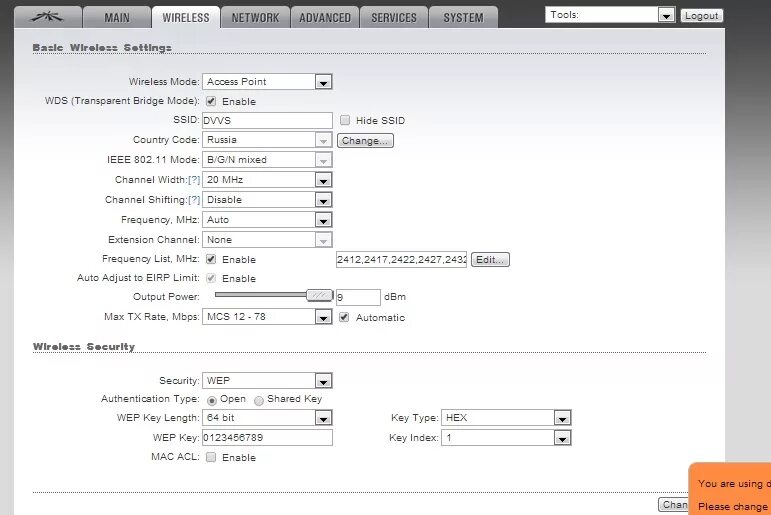This screenshot has height=515, width=771.
Task: Open the Security dropdown
Action: 267,381
